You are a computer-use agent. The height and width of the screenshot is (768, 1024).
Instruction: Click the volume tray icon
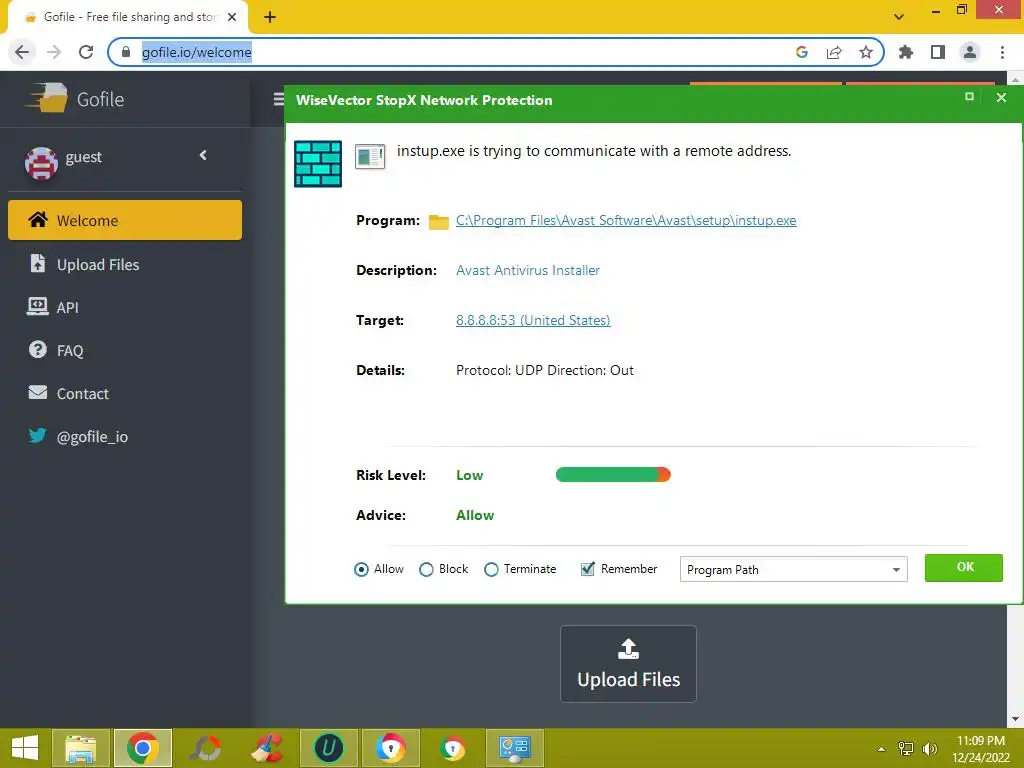coord(929,748)
